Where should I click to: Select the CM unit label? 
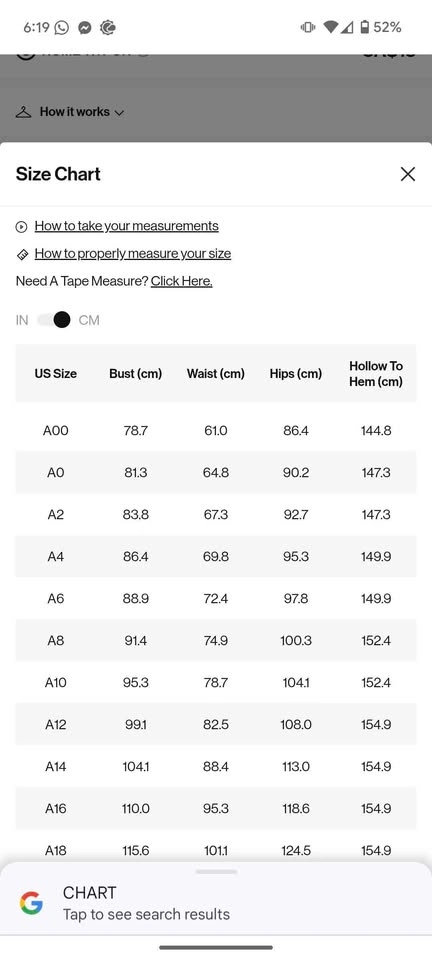click(x=89, y=320)
